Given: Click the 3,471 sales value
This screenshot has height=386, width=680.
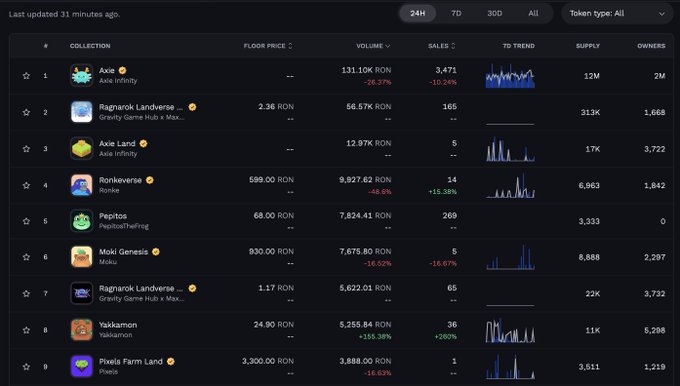Looking at the screenshot, I should (x=446, y=70).
